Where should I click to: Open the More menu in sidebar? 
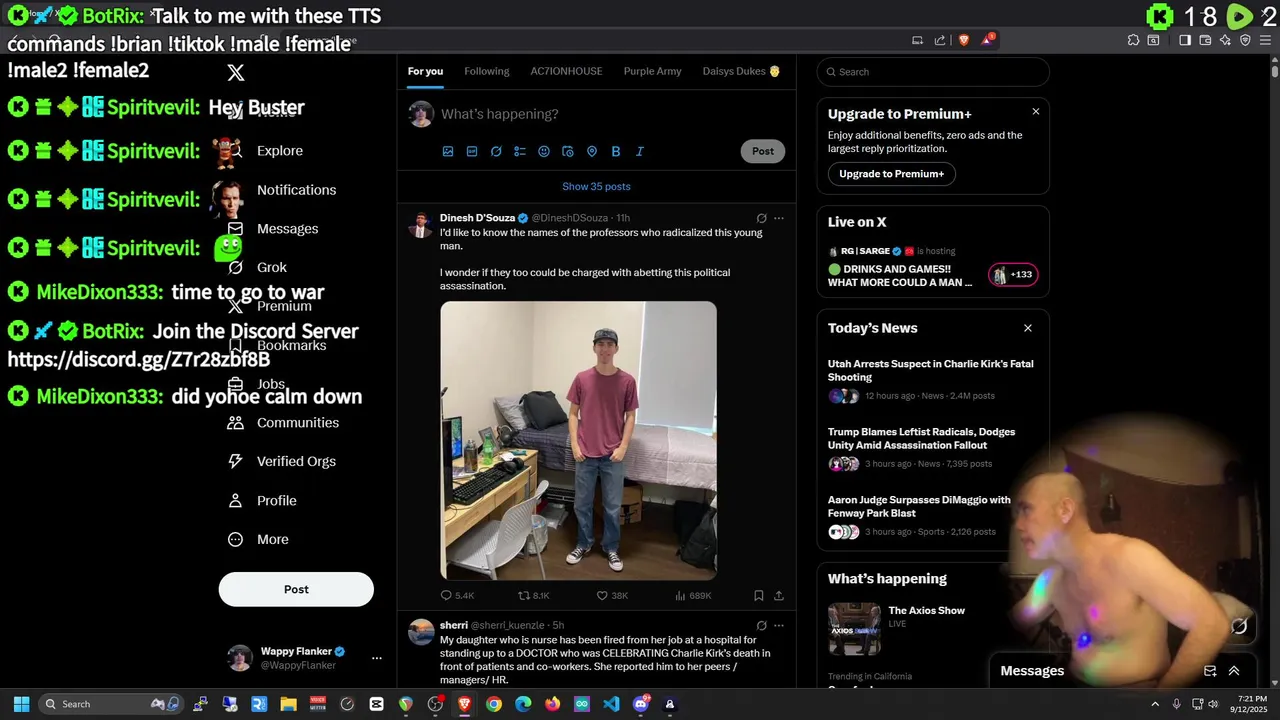pos(258,539)
